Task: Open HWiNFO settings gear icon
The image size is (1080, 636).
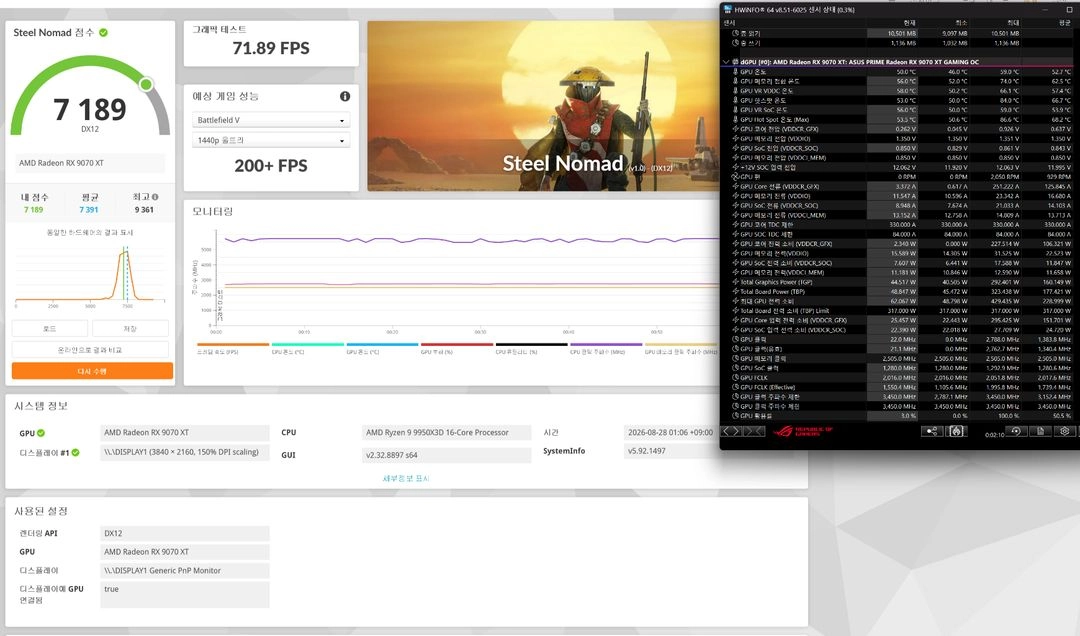Action: [x=1065, y=431]
